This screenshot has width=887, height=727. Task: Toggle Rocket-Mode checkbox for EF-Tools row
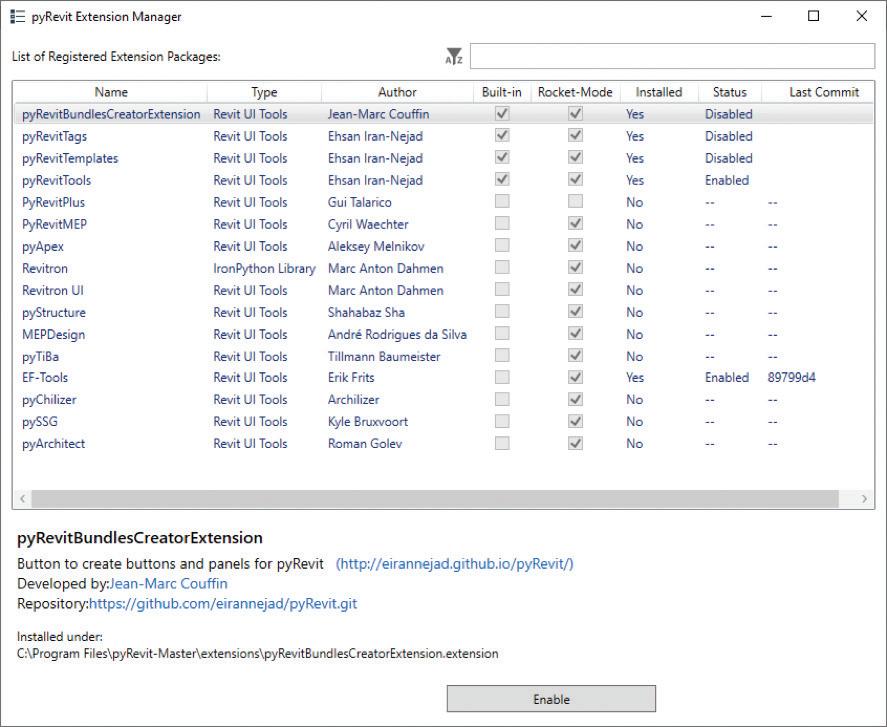pos(575,377)
